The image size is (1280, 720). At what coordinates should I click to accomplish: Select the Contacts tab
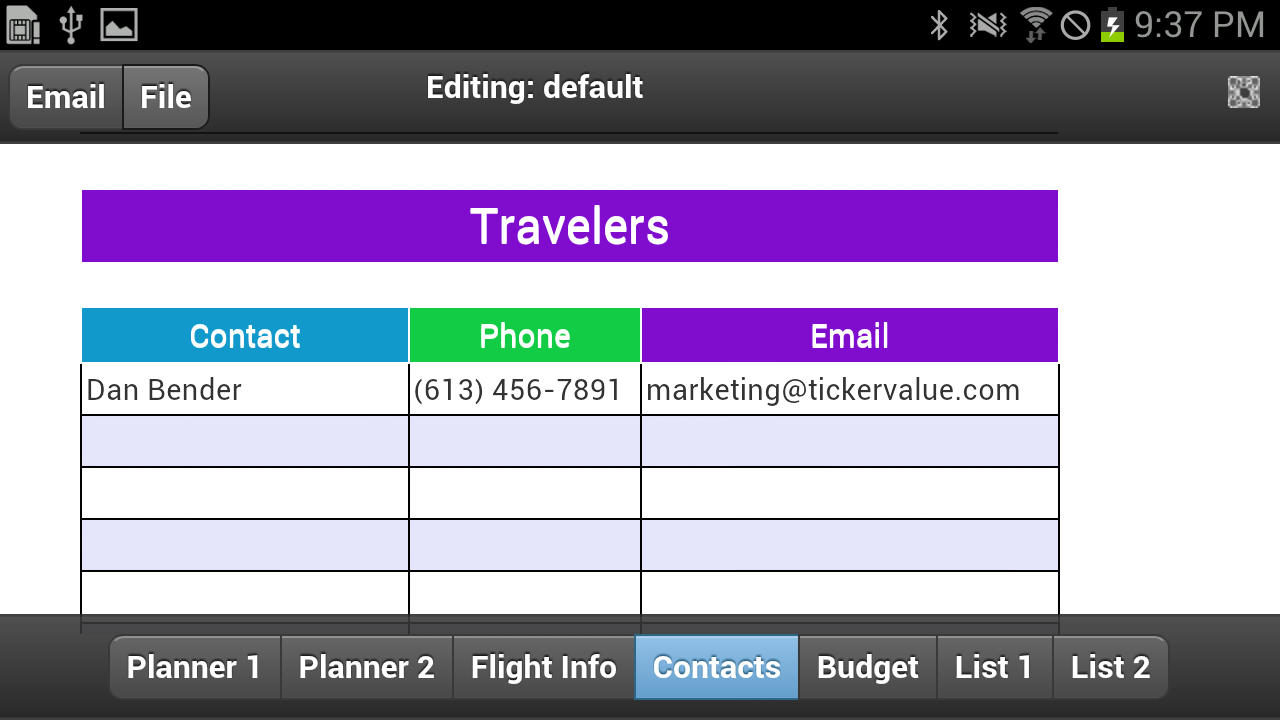(716, 667)
